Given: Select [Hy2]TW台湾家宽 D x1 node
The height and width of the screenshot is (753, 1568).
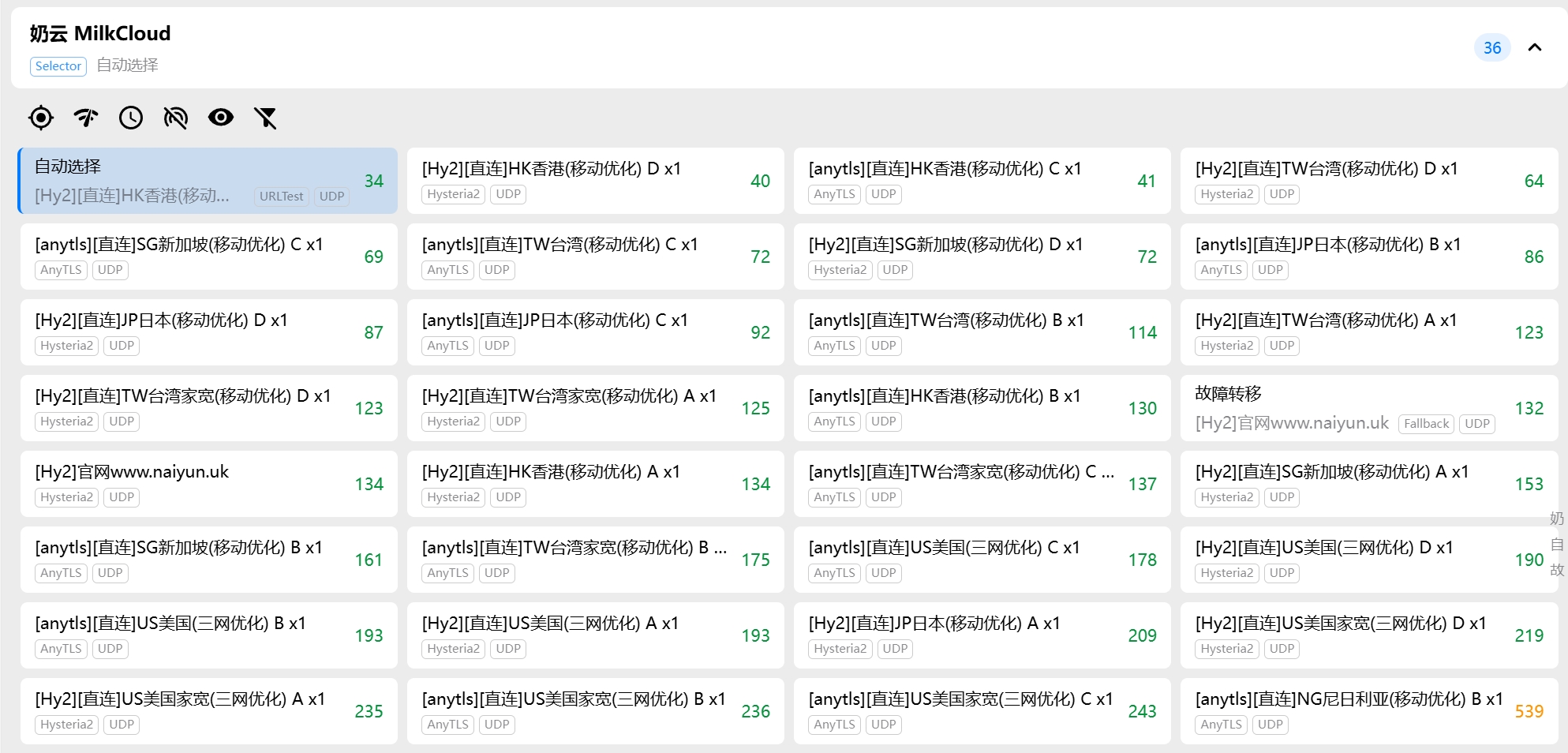Looking at the screenshot, I should (x=208, y=408).
